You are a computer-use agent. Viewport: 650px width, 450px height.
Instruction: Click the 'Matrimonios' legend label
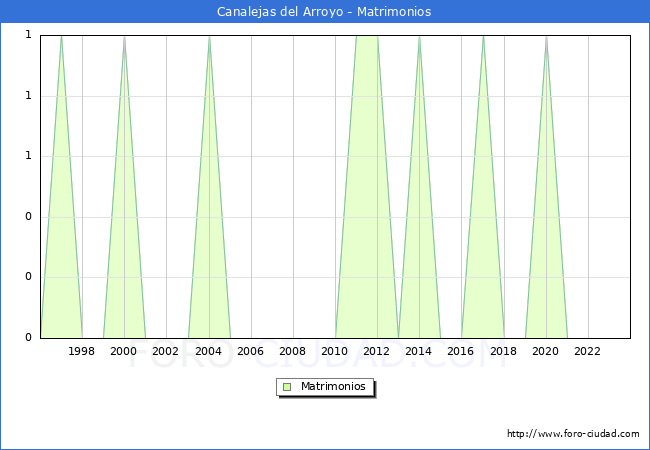[333, 387]
